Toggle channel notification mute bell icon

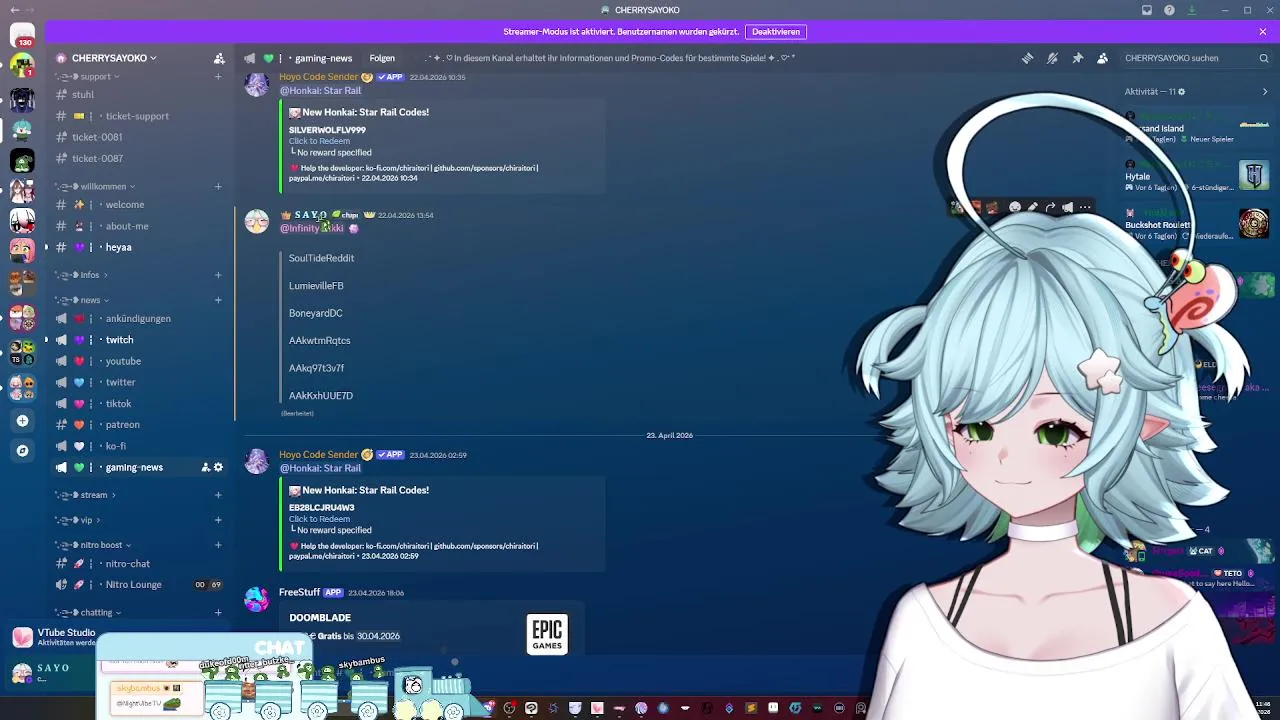tap(1052, 58)
